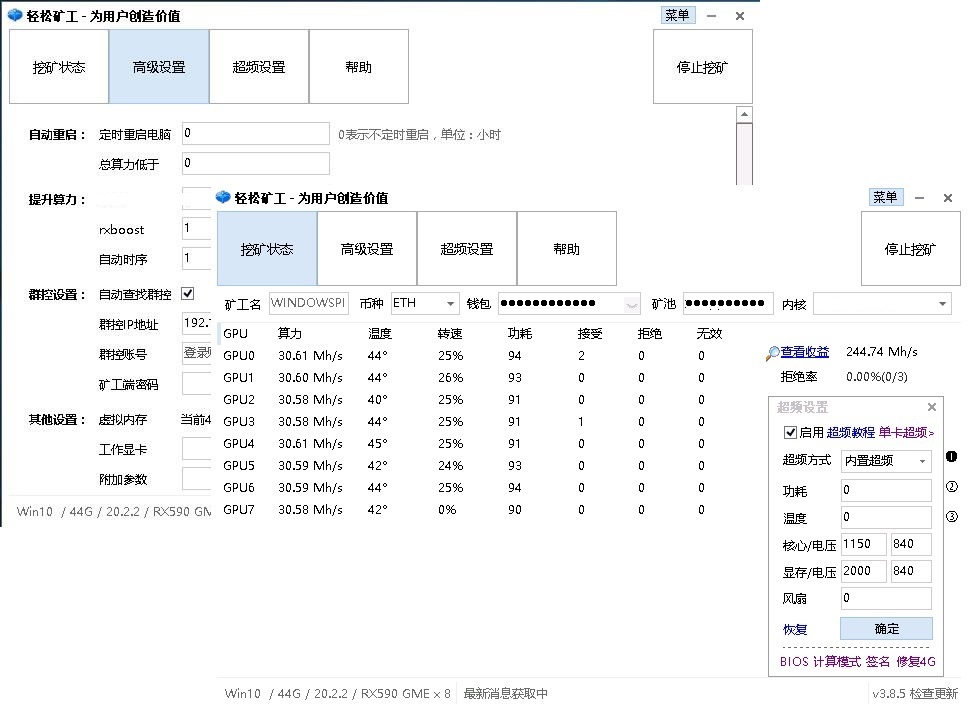This screenshot has width=970, height=709.
Task: Click the circled number 1 beside 超频方式
Action: [952, 458]
